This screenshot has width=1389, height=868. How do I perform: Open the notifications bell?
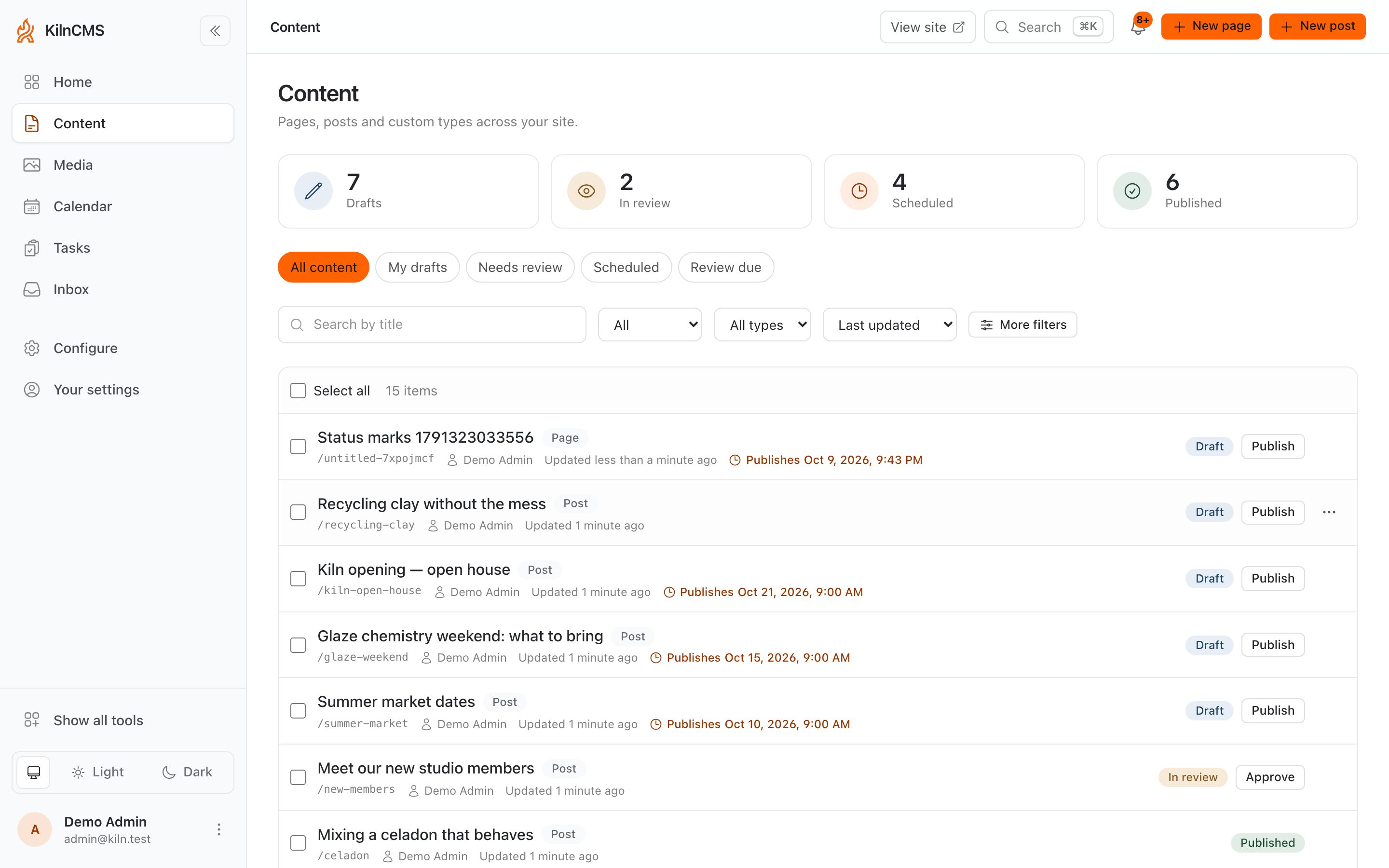tap(1138, 27)
